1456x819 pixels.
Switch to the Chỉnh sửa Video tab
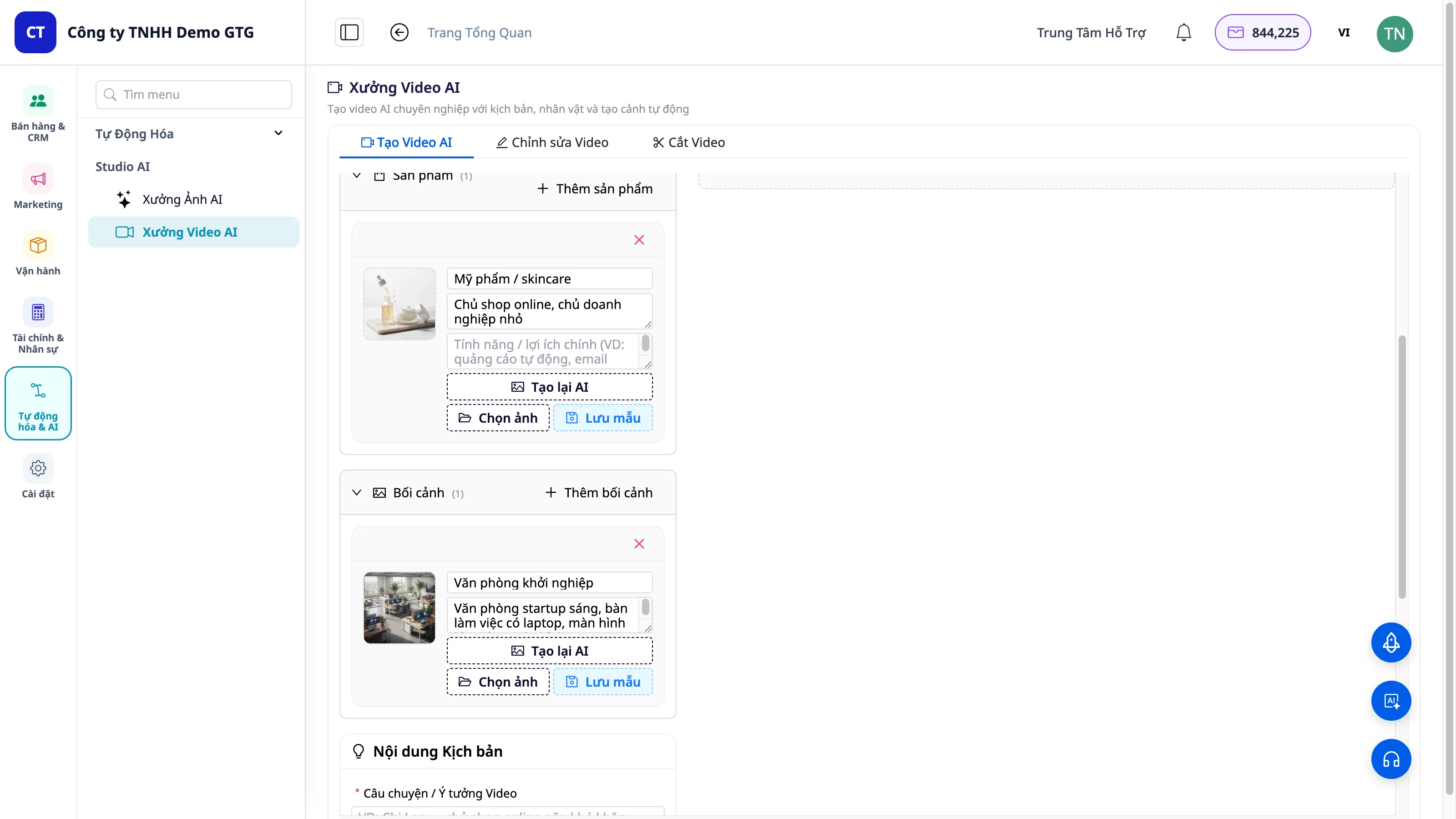[552, 142]
